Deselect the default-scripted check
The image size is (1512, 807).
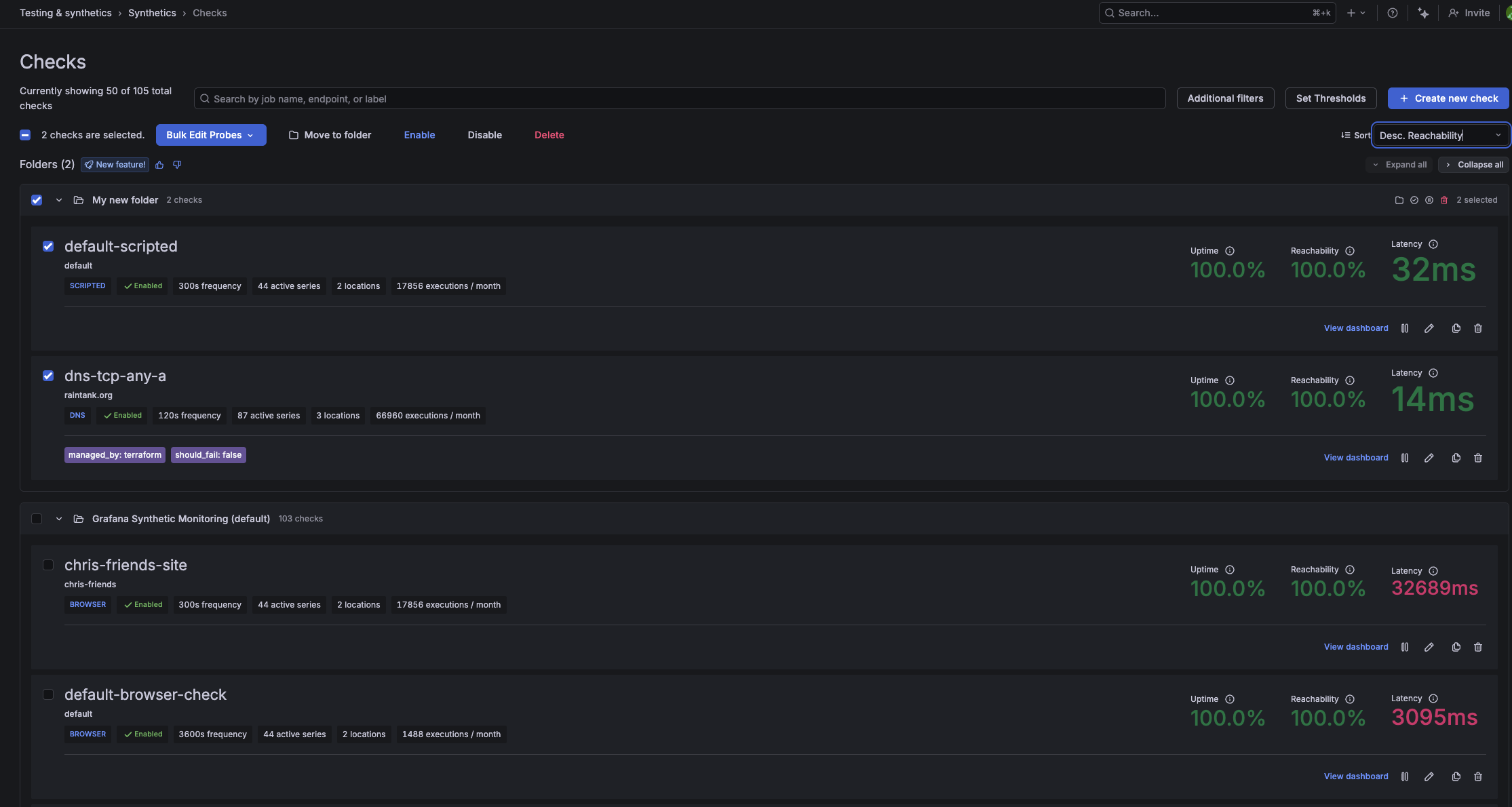coord(48,246)
